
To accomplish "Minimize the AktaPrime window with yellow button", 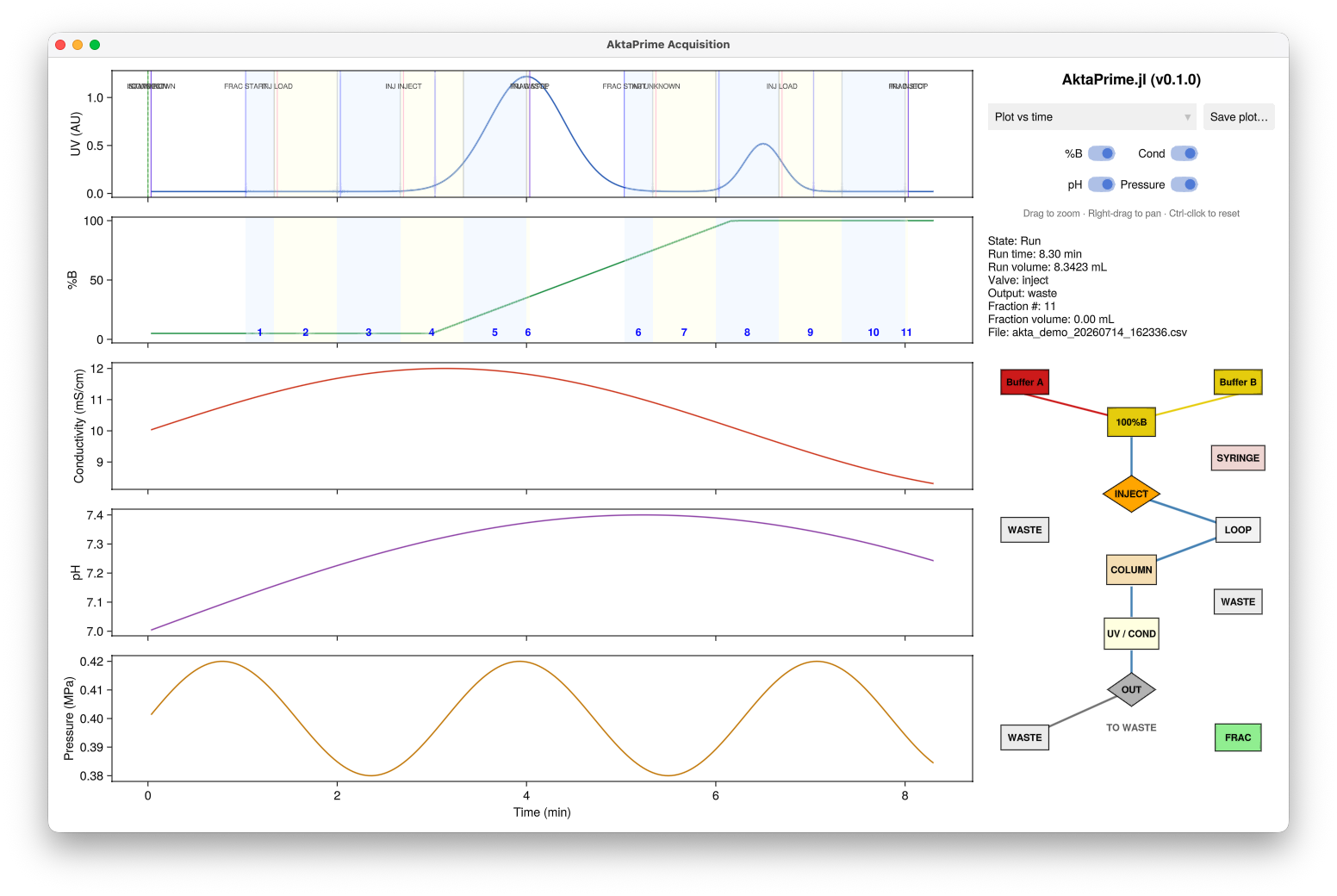I will 78,45.
